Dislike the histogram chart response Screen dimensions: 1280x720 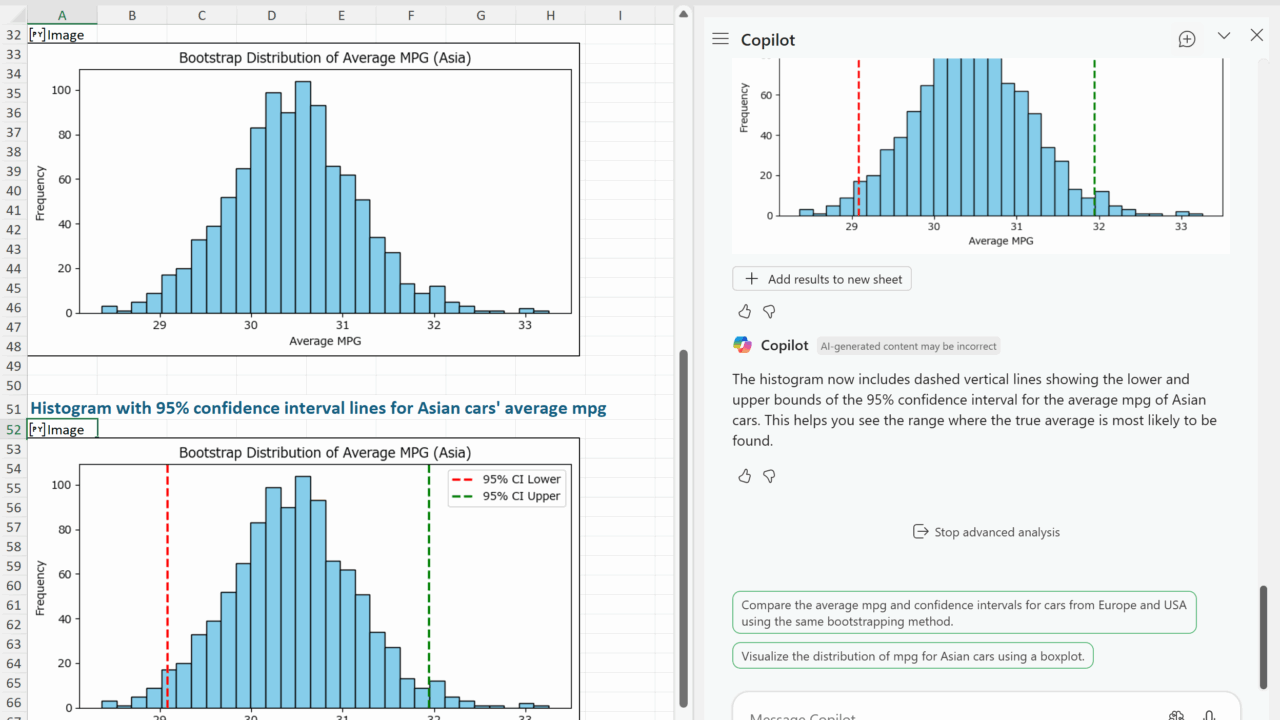(x=769, y=312)
